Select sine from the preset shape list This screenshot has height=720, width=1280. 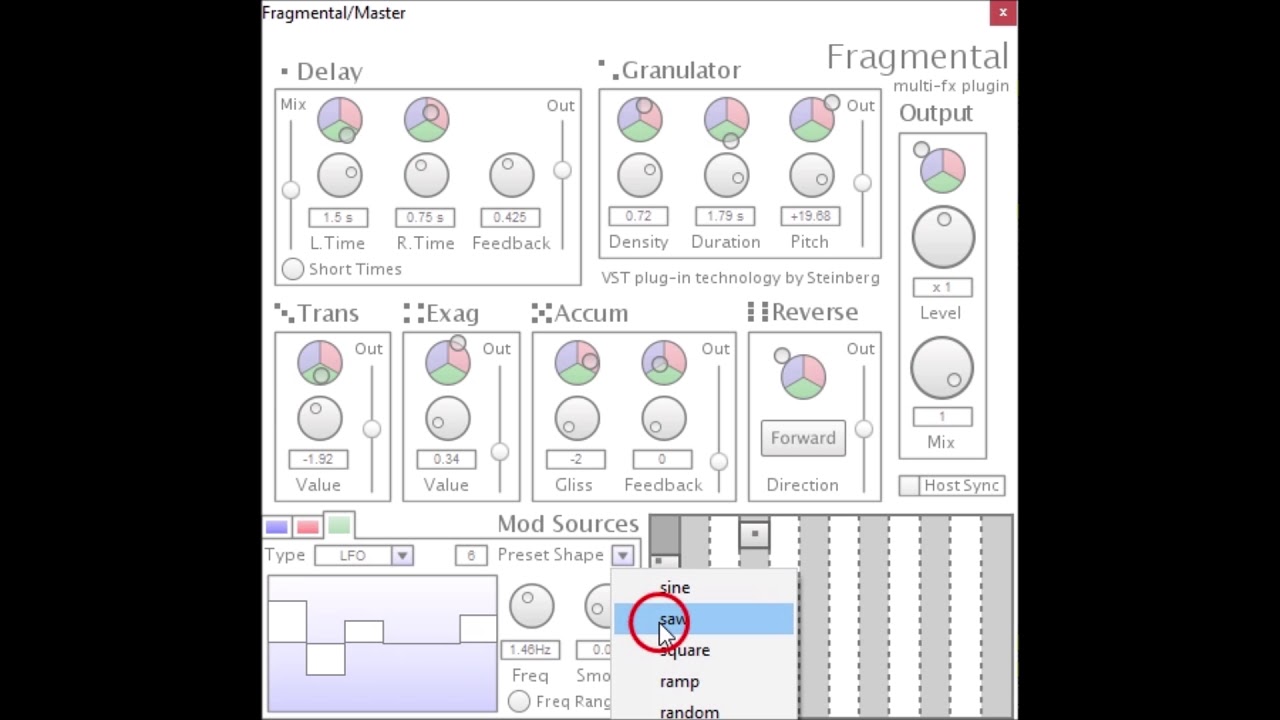704,588
